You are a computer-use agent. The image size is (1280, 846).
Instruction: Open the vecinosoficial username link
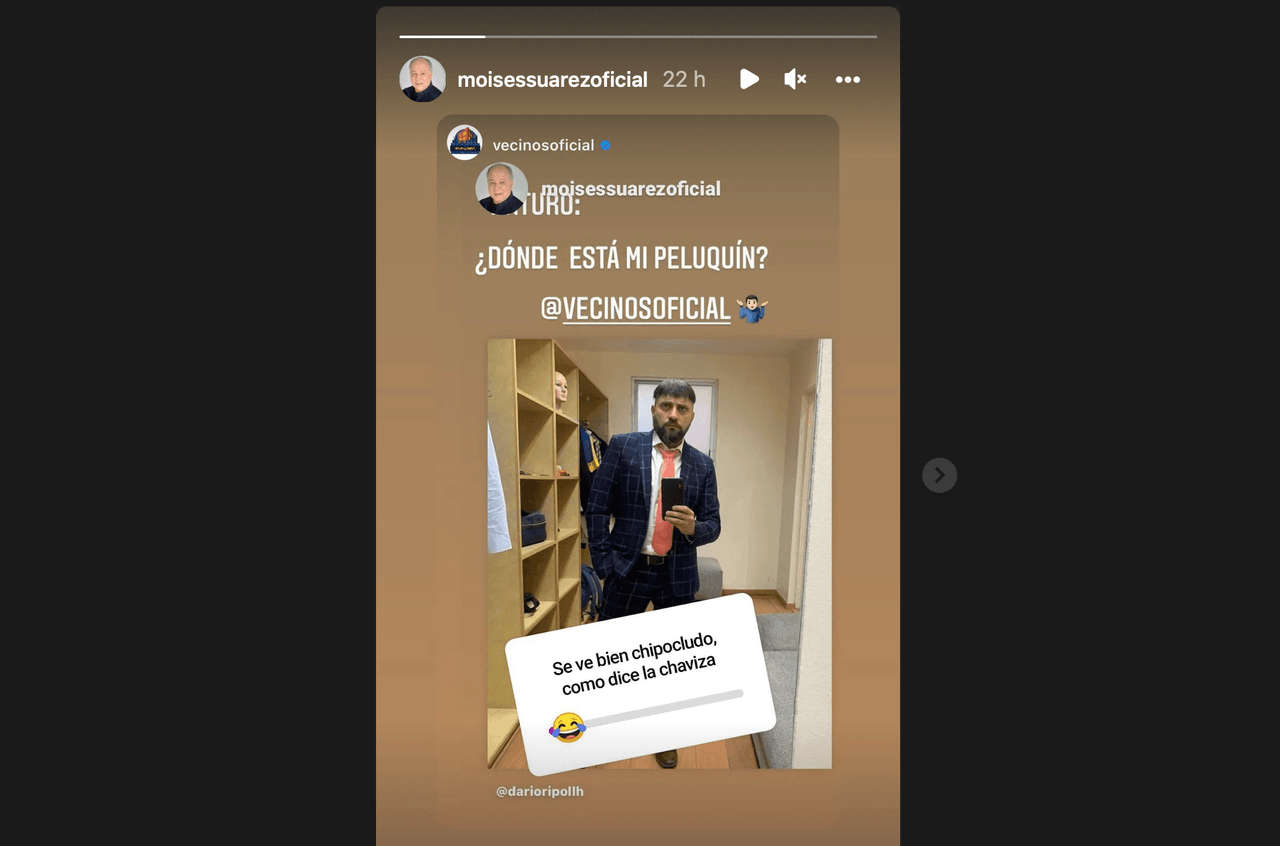point(543,145)
